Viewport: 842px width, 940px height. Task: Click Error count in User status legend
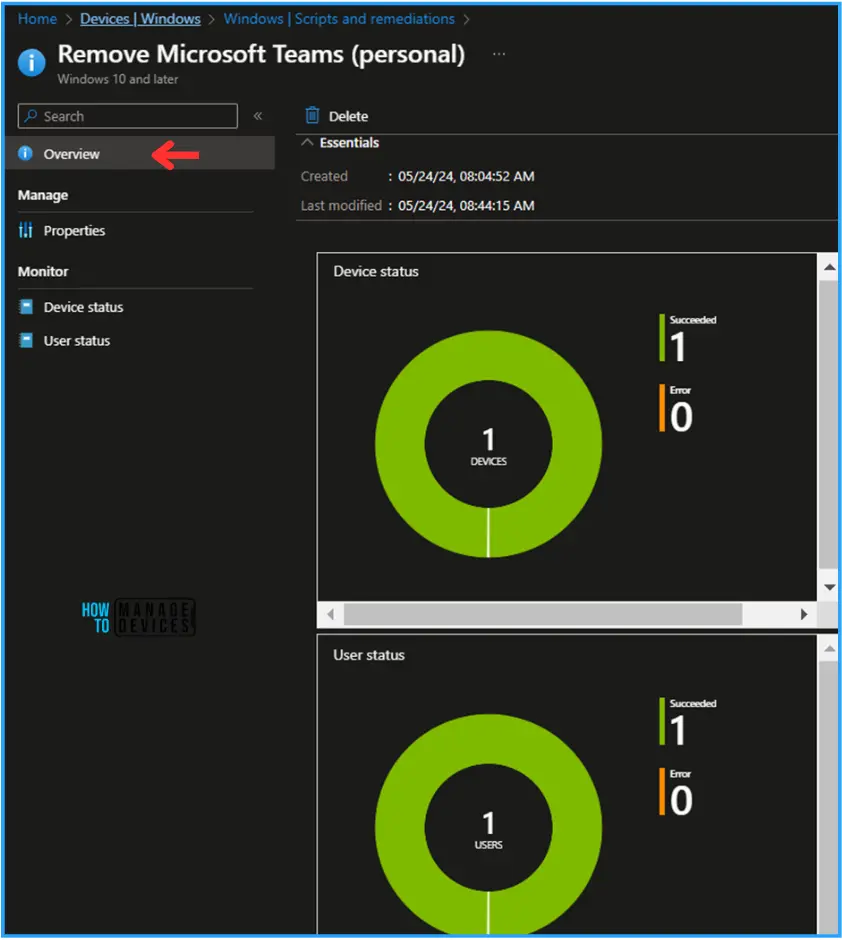(x=681, y=800)
